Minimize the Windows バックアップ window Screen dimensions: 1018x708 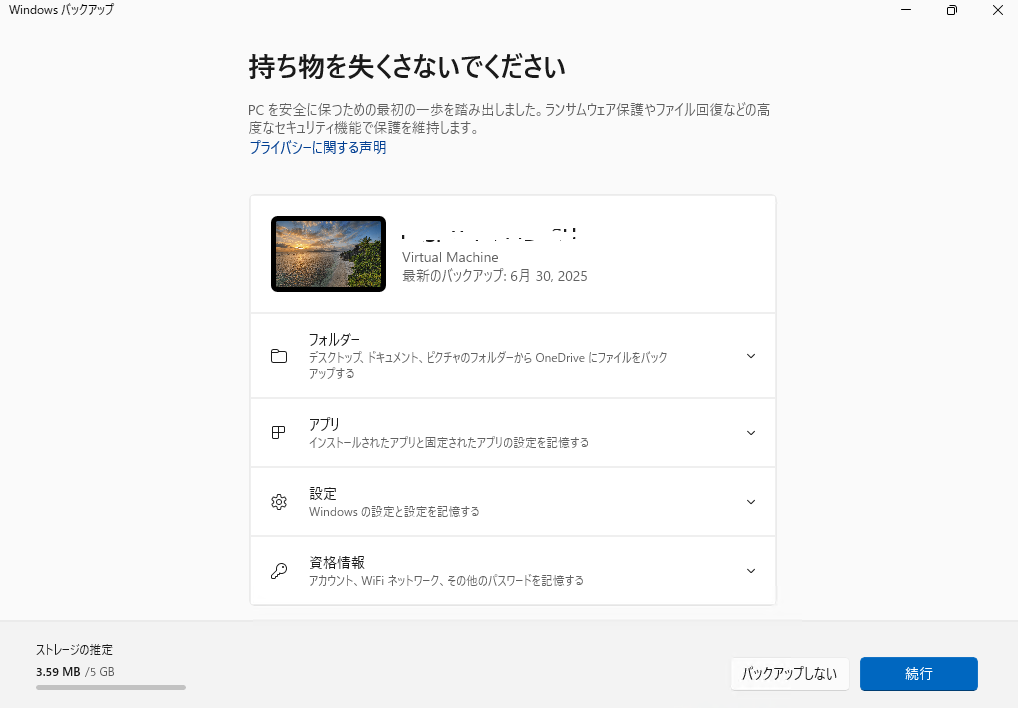click(906, 10)
